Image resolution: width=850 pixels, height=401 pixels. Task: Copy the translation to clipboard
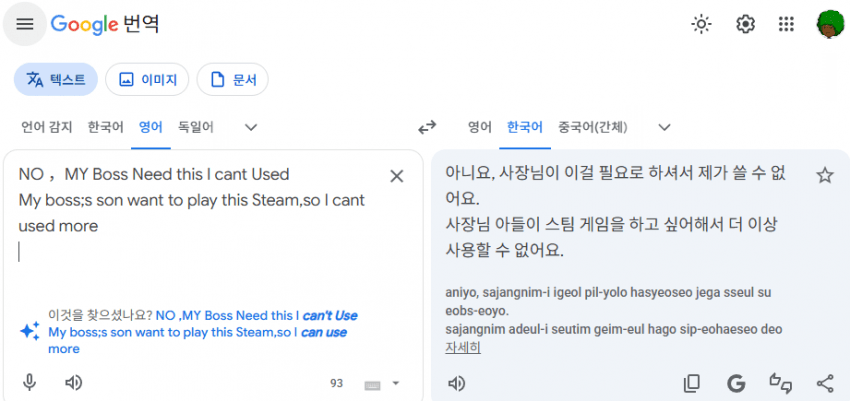click(691, 384)
